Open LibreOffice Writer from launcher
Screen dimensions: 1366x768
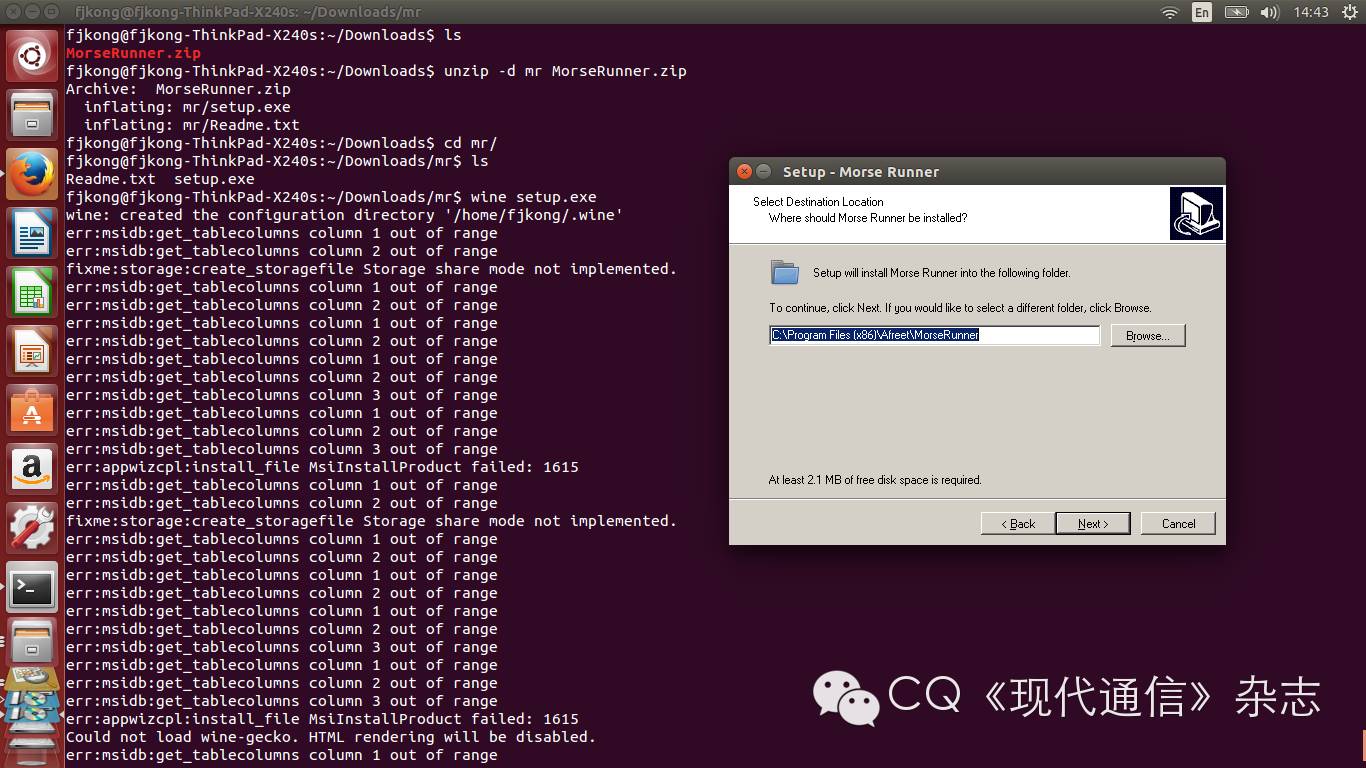32,234
